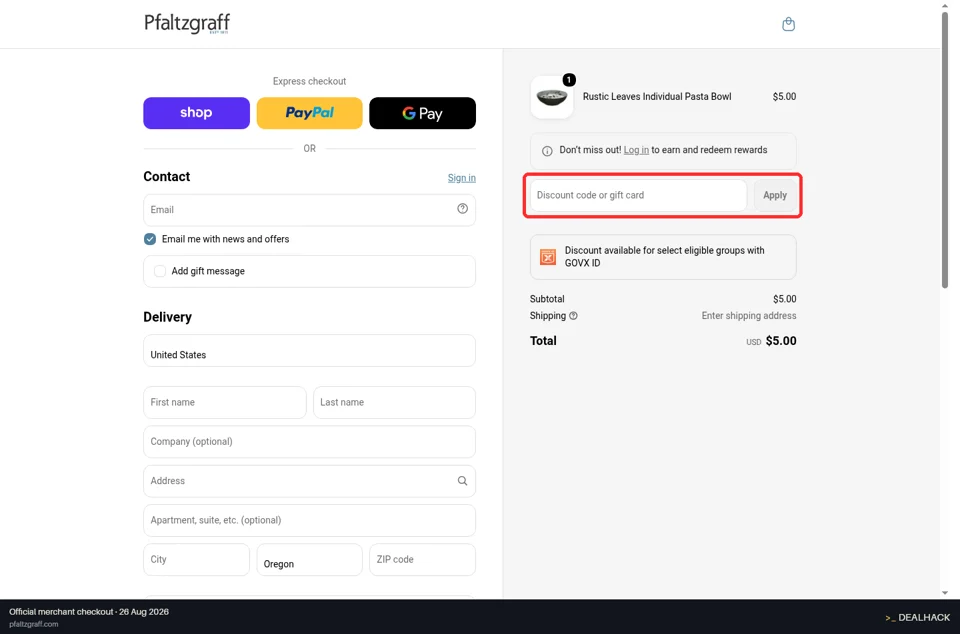Focus the First name field
The width and height of the screenshot is (960, 634).
(225, 402)
